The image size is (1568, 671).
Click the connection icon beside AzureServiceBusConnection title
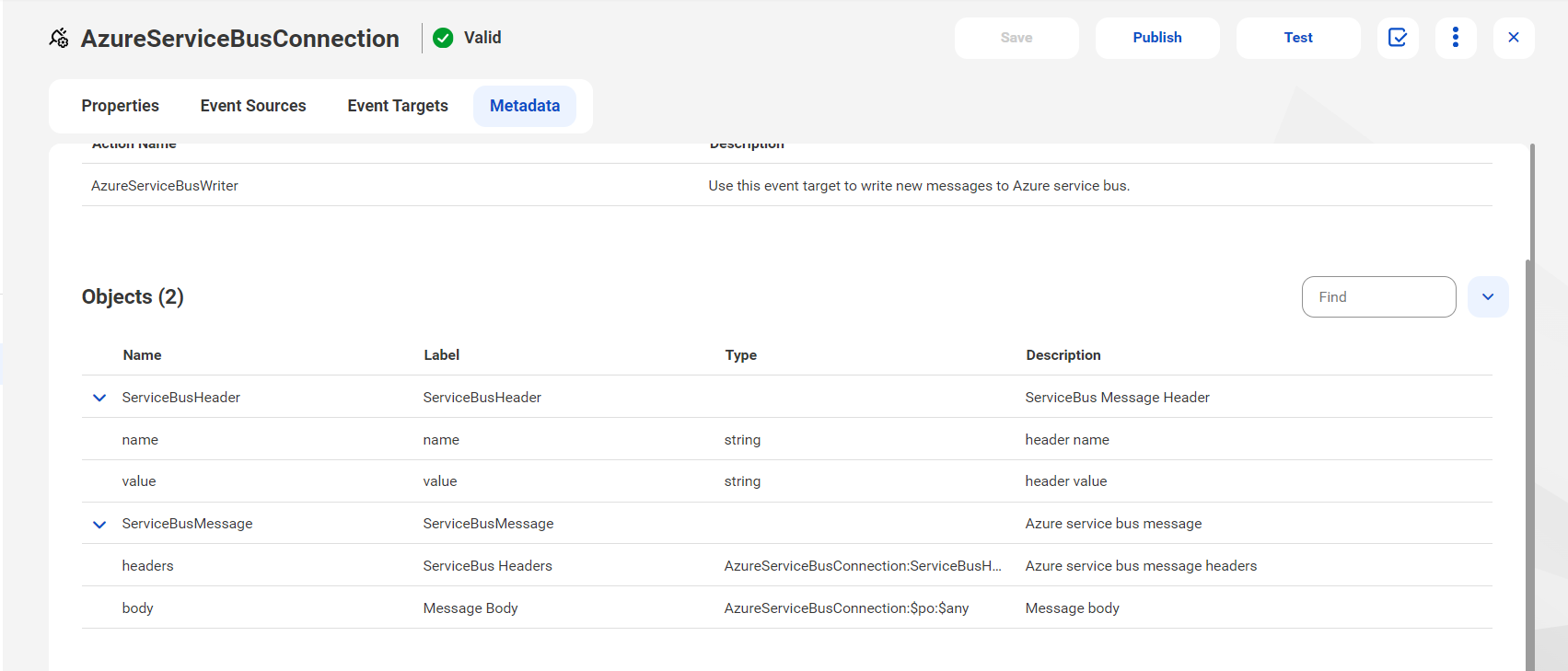(x=59, y=38)
